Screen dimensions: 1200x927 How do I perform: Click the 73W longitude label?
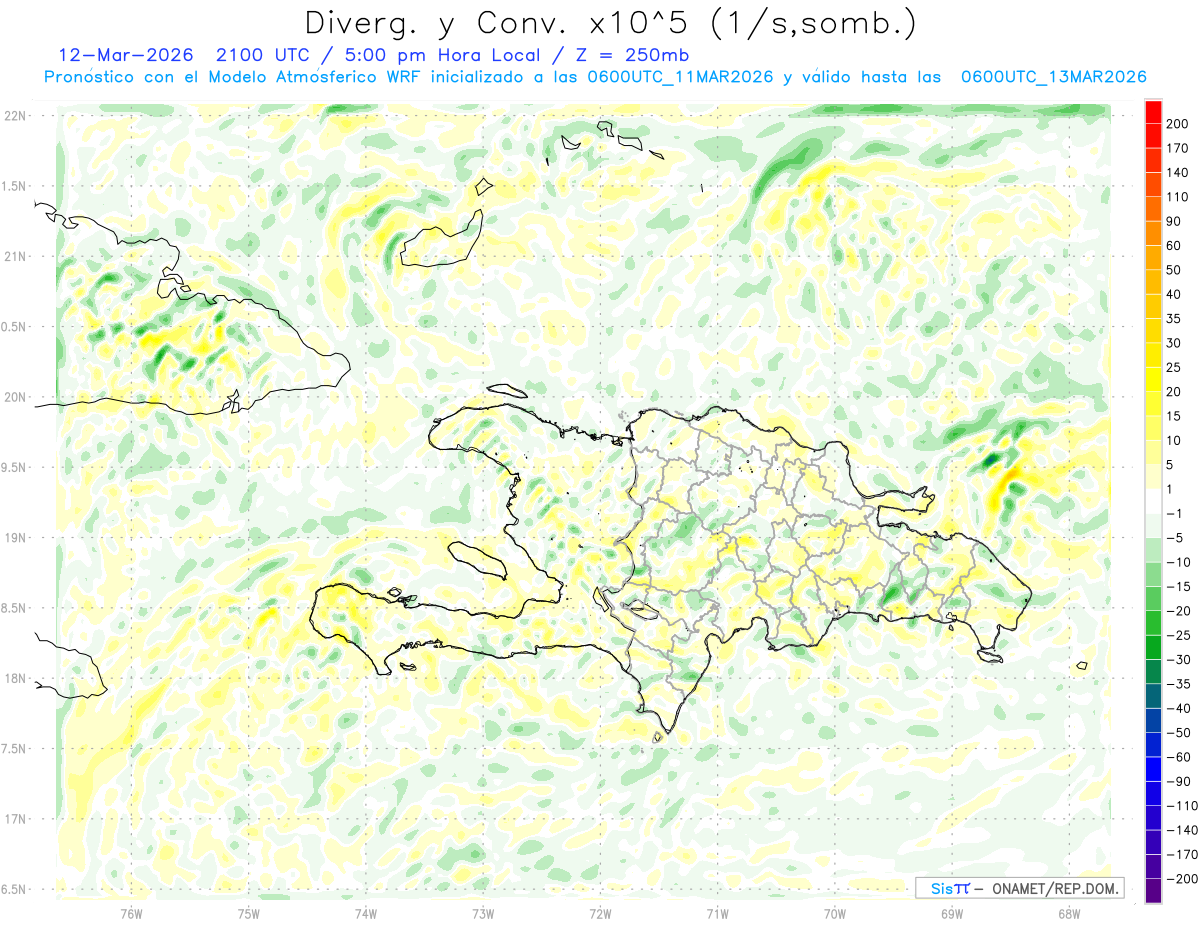click(483, 912)
